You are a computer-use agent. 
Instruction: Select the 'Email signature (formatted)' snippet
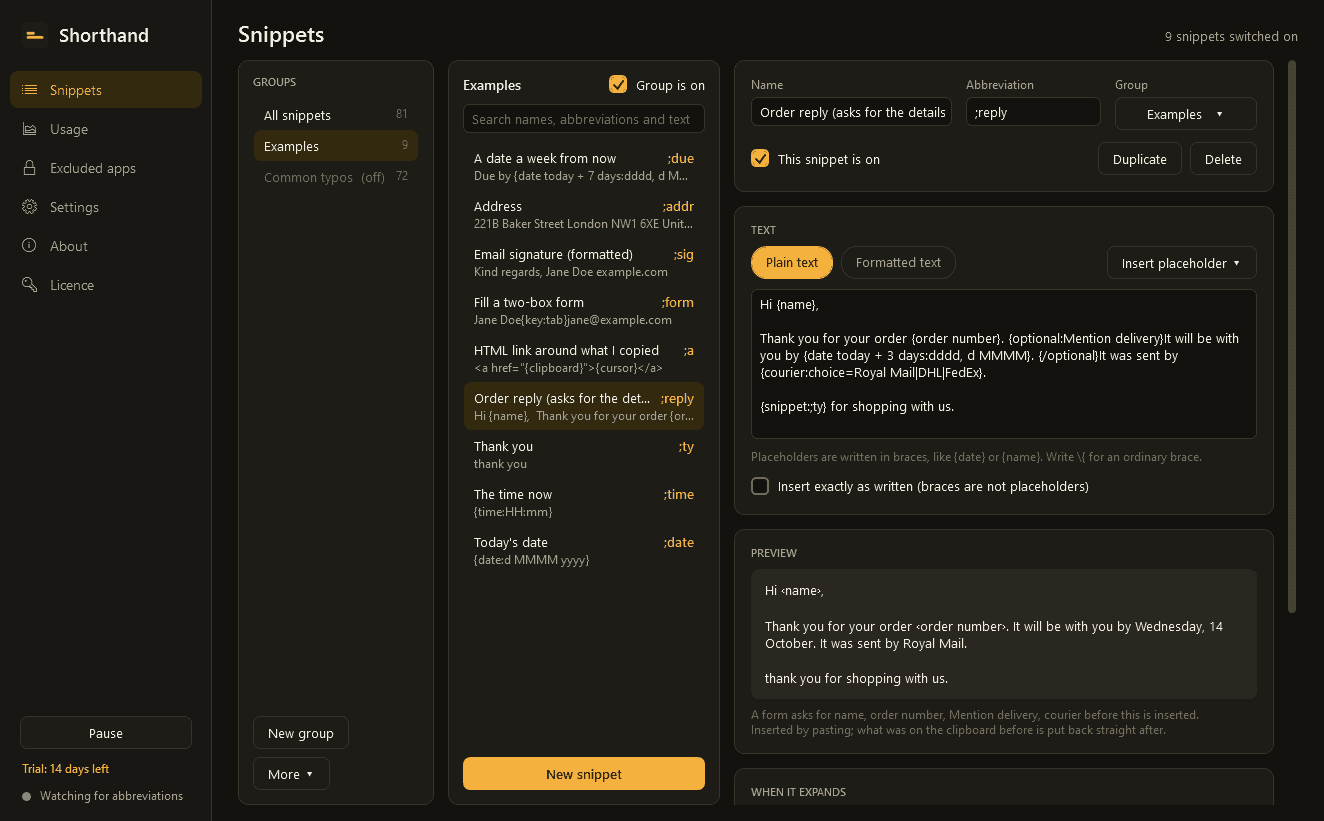coord(584,263)
